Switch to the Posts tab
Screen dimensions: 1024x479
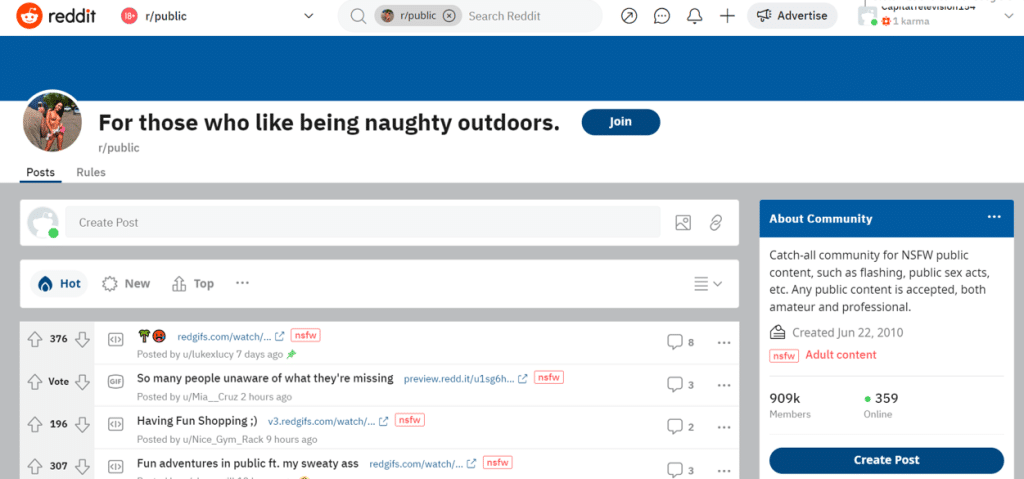(40, 173)
